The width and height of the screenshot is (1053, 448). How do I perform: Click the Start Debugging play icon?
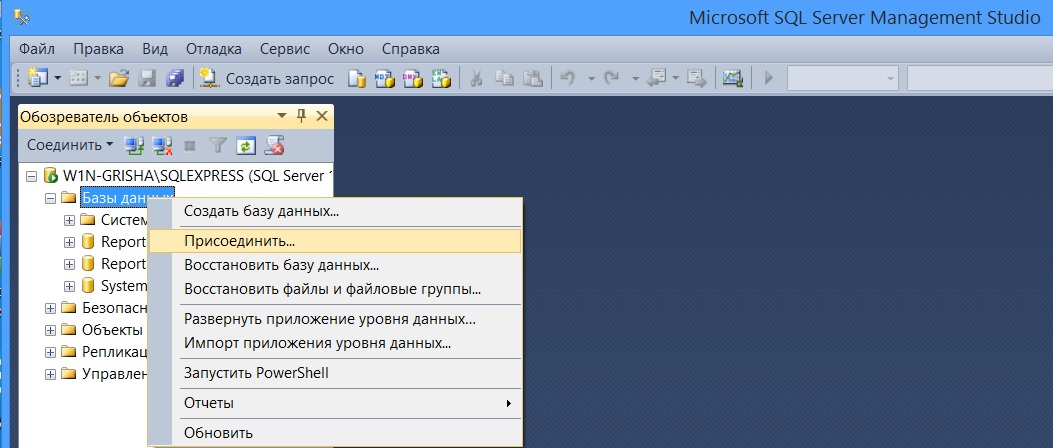tap(769, 79)
